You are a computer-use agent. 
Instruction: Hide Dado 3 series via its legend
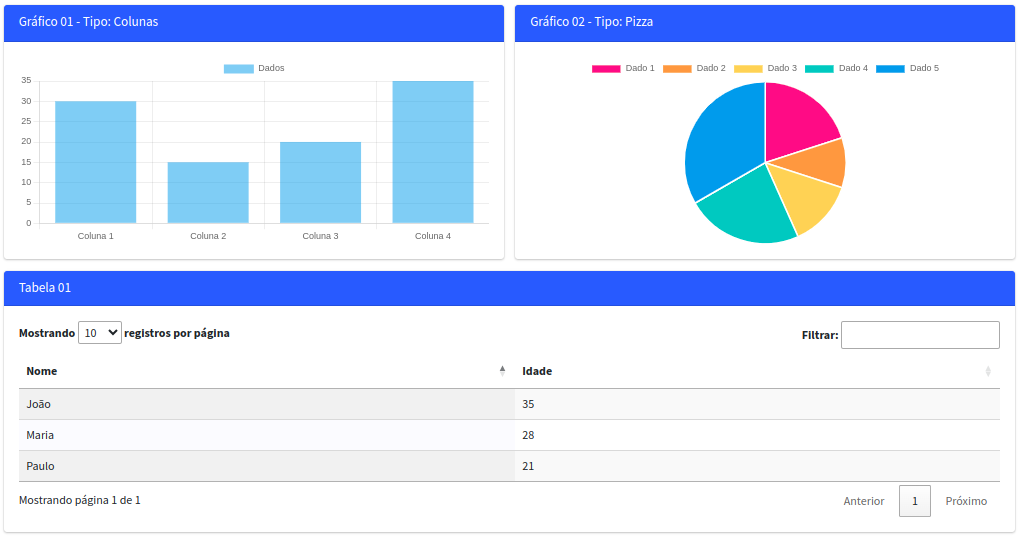point(765,68)
